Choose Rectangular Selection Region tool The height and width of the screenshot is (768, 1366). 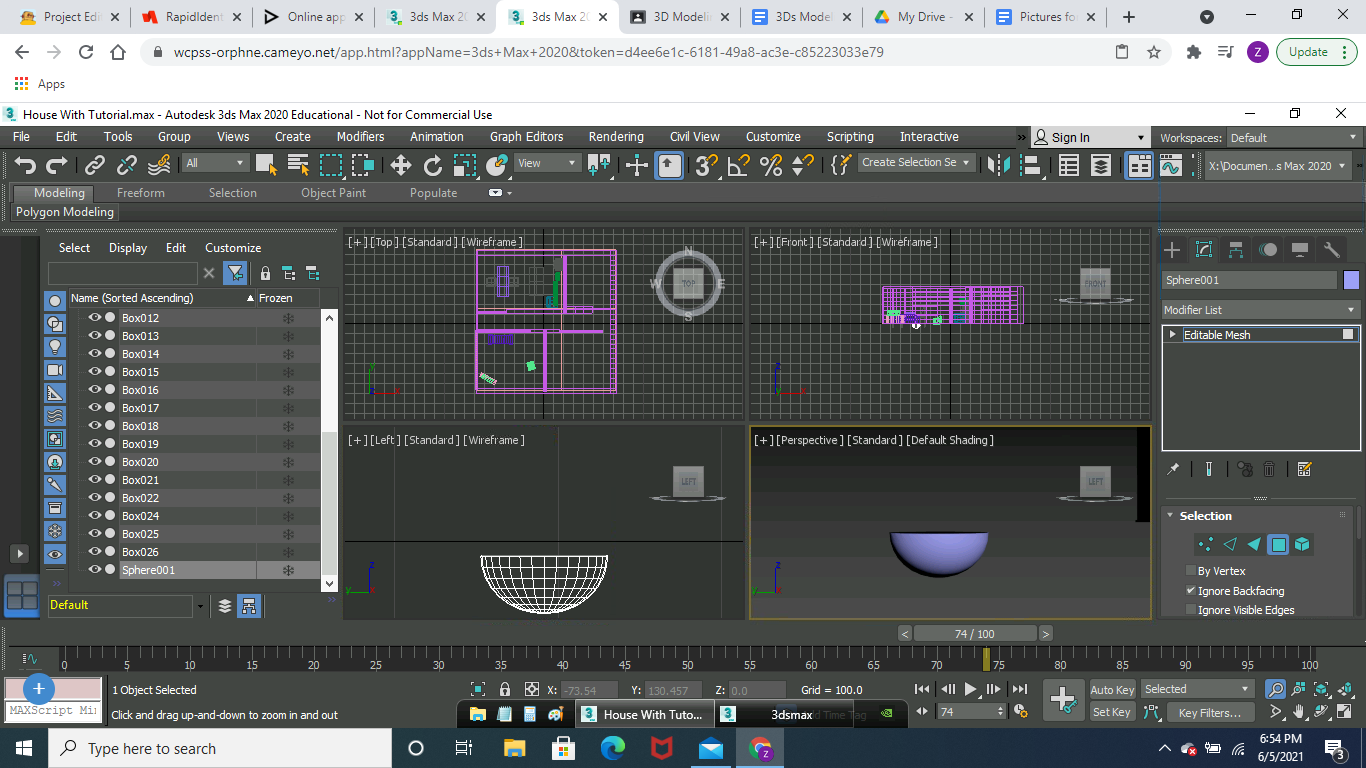click(330, 165)
